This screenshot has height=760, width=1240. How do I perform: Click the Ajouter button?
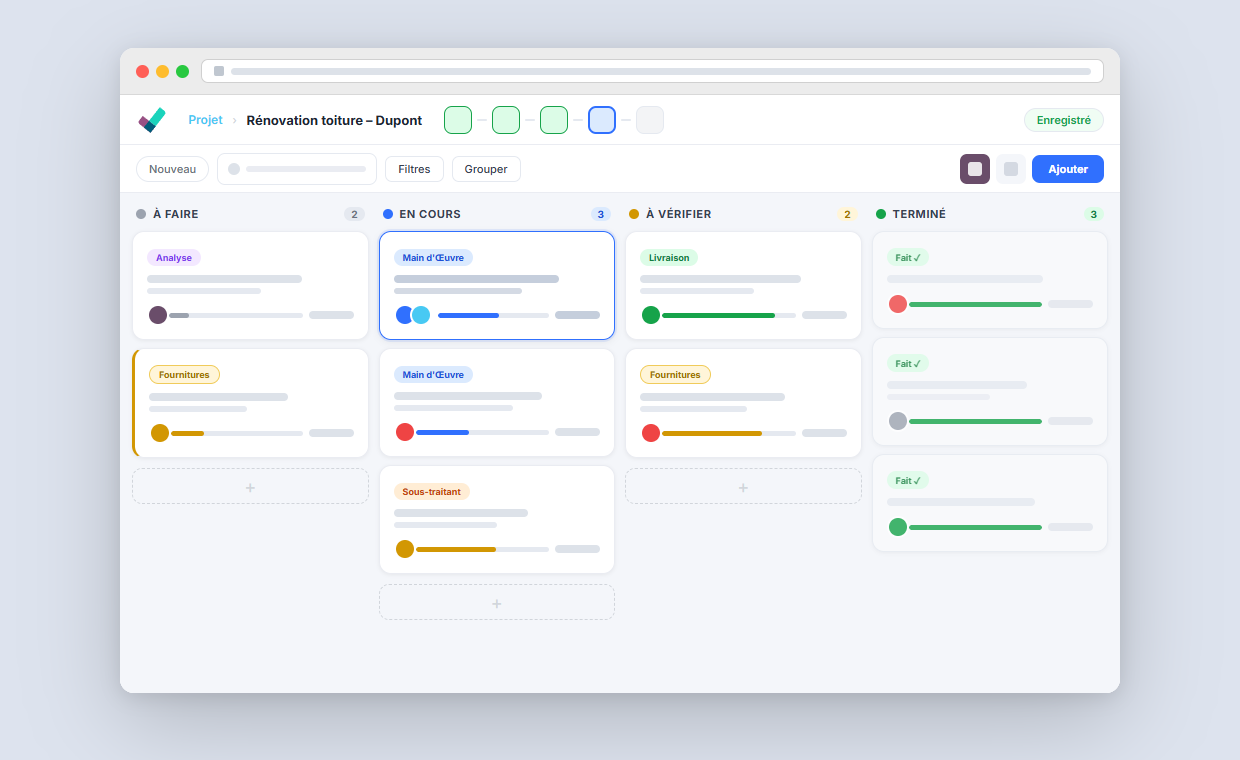[x=1068, y=169]
